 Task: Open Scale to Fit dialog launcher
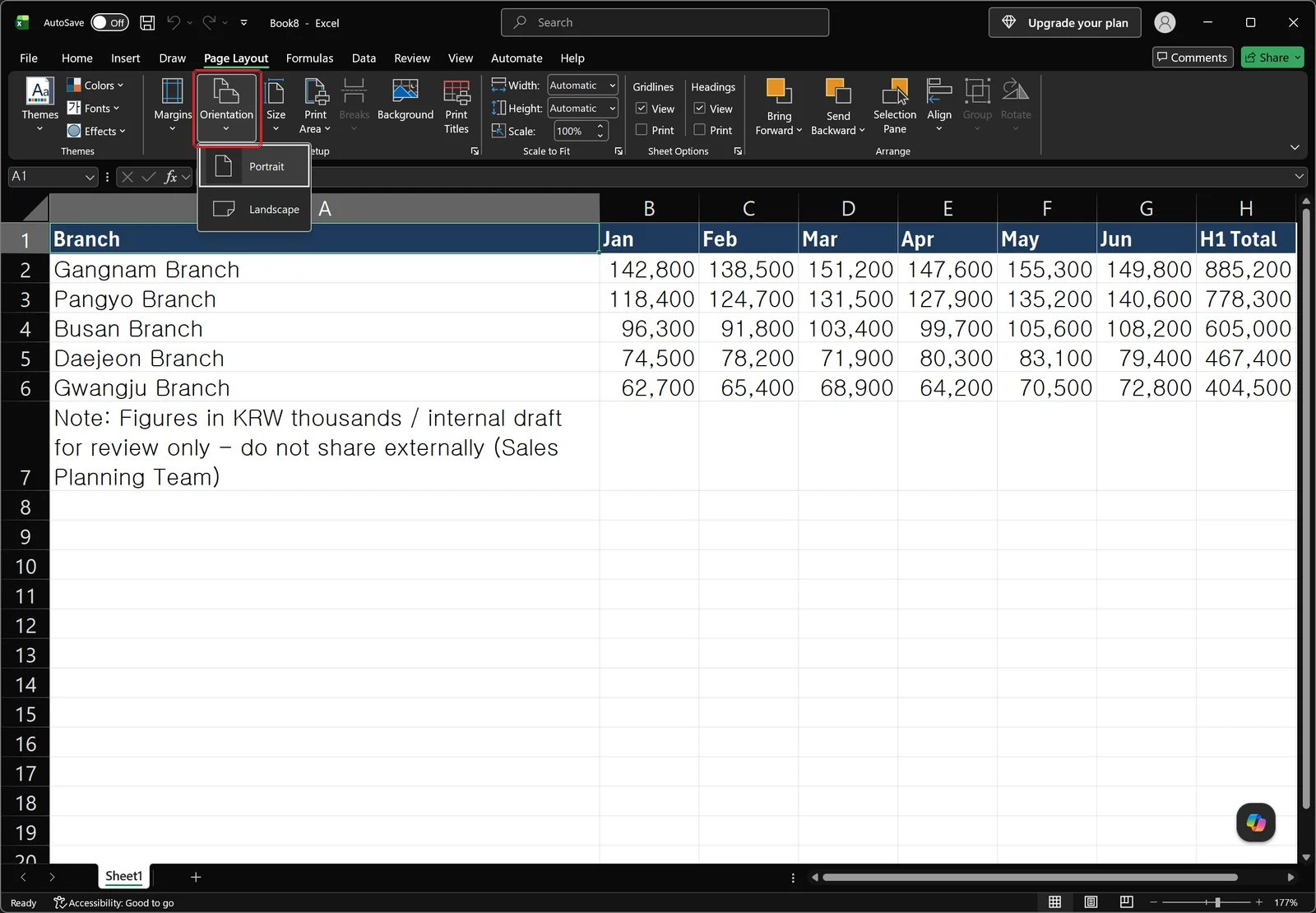(x=619, y=151)
